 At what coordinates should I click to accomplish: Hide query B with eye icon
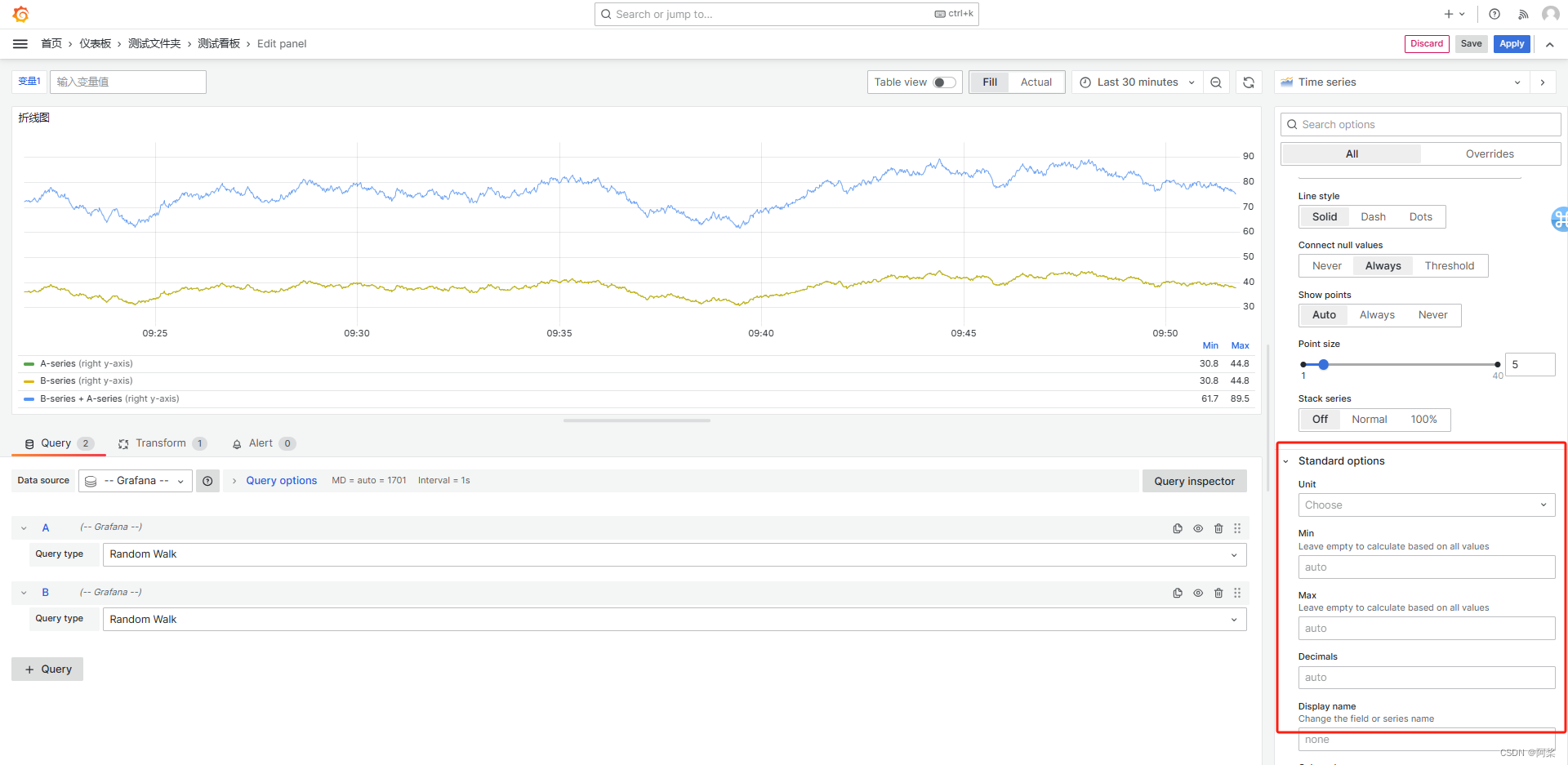point(1198,593)
